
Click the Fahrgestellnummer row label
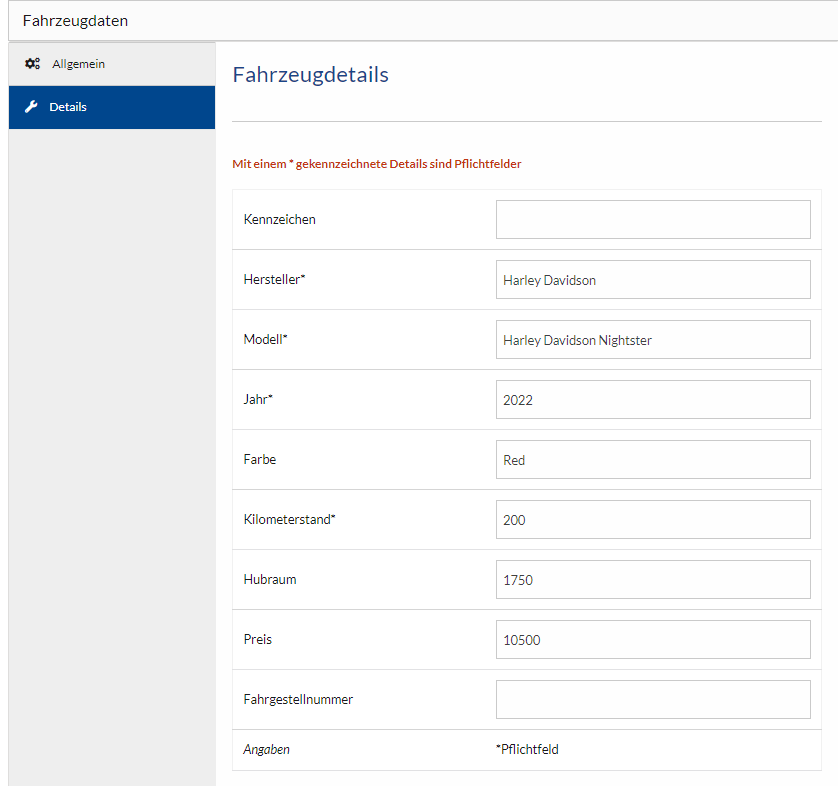[x=298, y=700]
